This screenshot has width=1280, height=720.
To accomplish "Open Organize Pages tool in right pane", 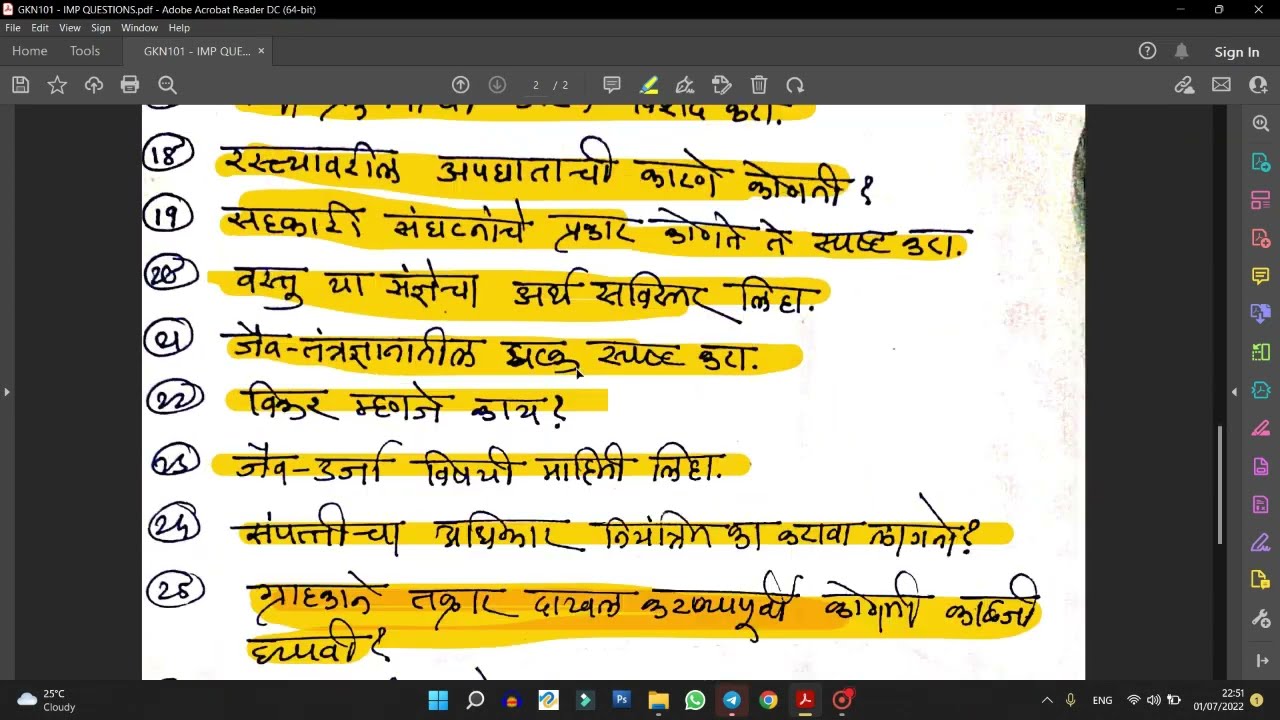I will pos(1260,200).
